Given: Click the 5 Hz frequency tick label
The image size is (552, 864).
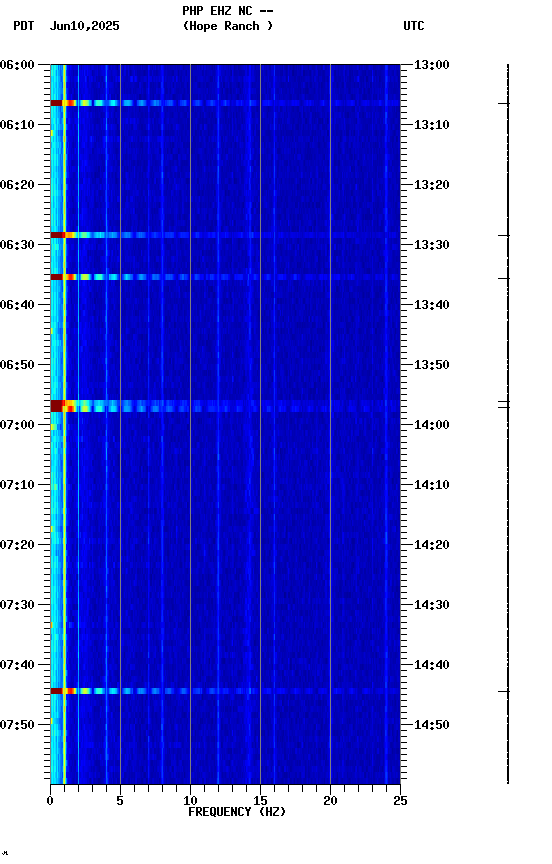Looking at the screenshot, I should [x=120, y=801].
